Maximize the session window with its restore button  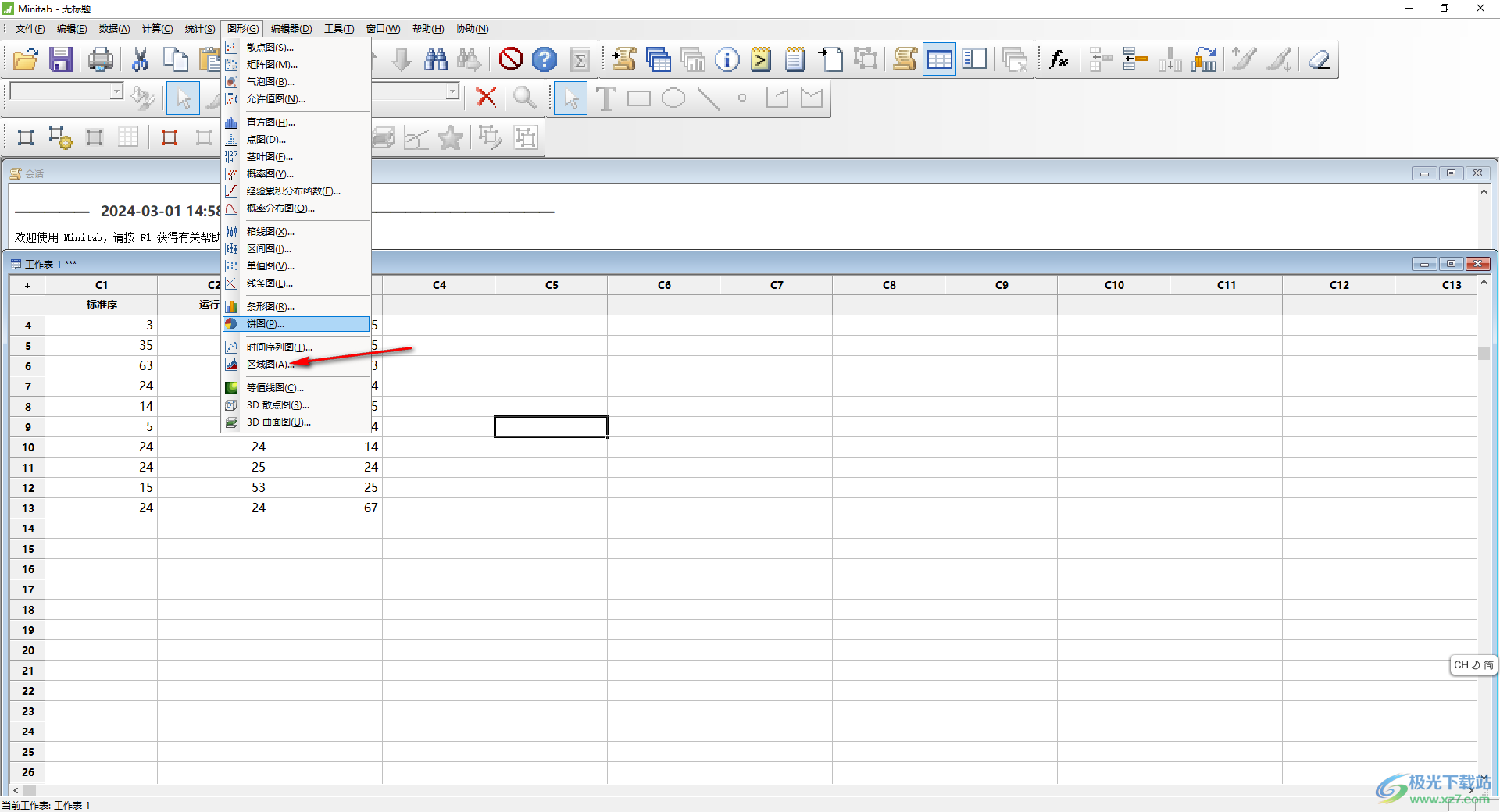coord(1452,173)
